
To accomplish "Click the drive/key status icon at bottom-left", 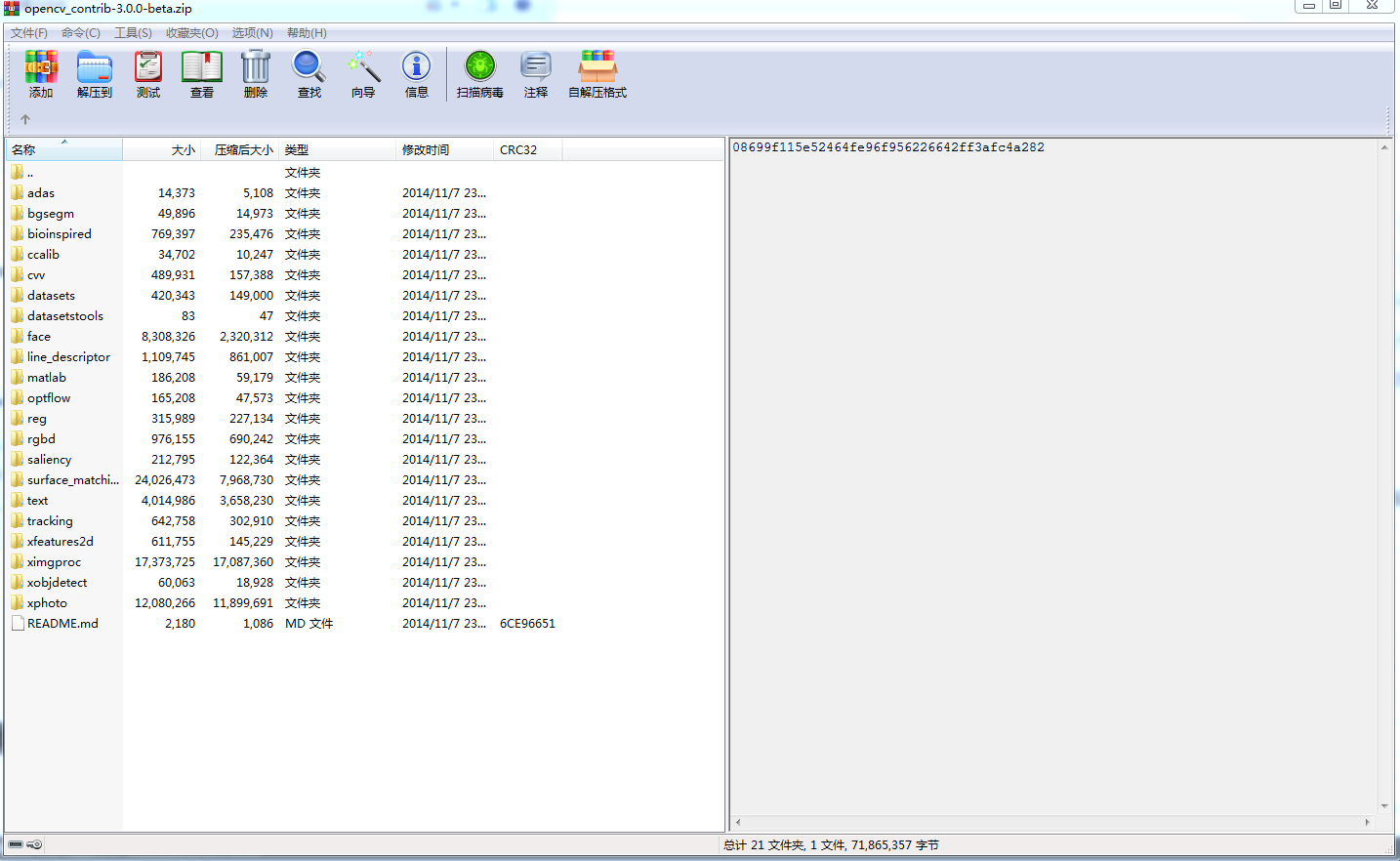I will [x=25, y=844].
